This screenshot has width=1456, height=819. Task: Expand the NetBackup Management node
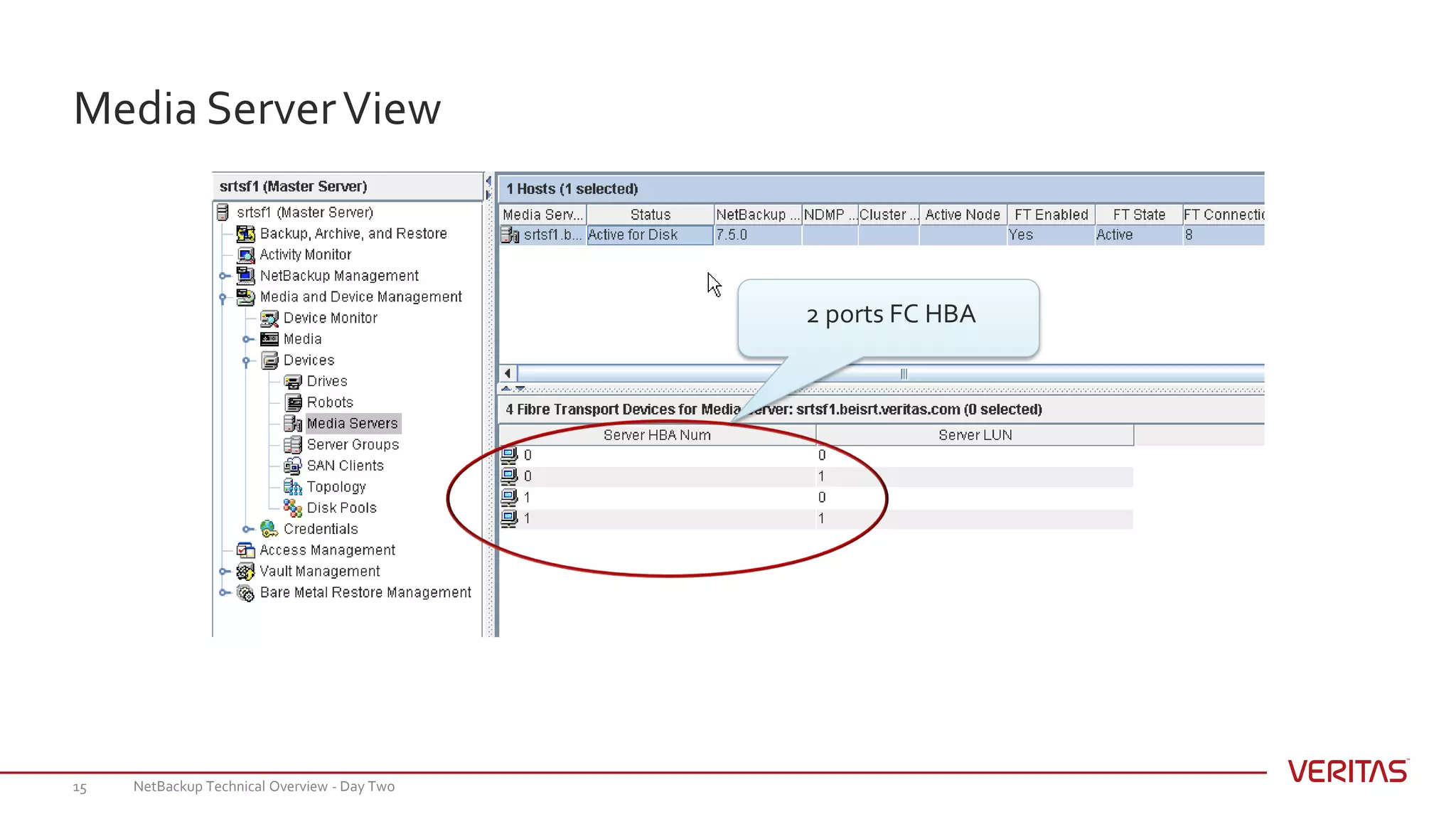click(224, 276)
